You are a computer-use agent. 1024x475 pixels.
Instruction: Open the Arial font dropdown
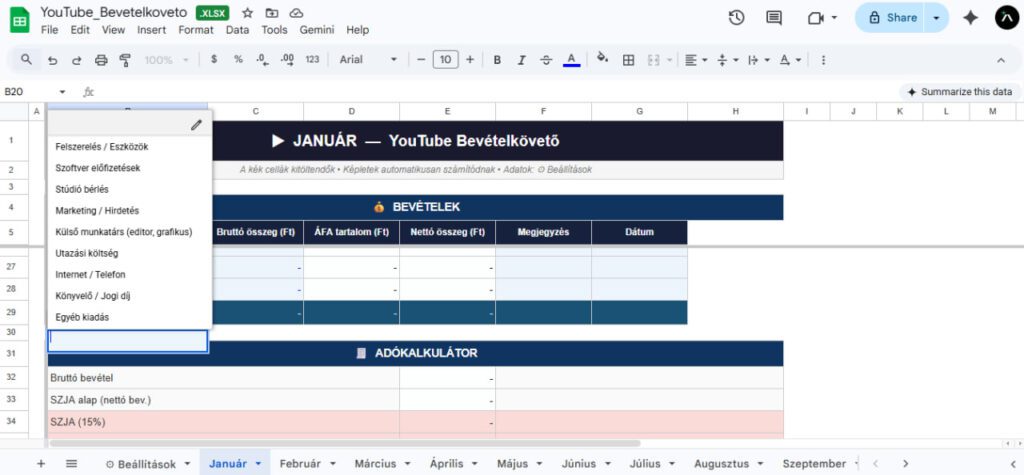coord(368,60)
